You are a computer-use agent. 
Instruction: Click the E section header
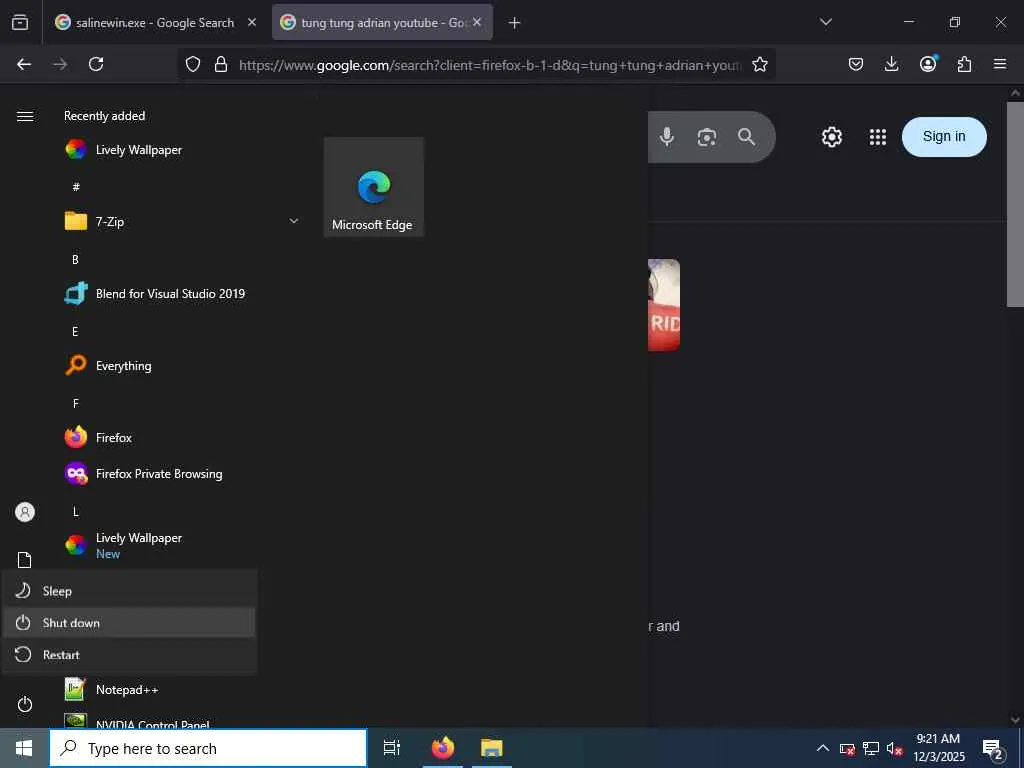coord(75,332)
